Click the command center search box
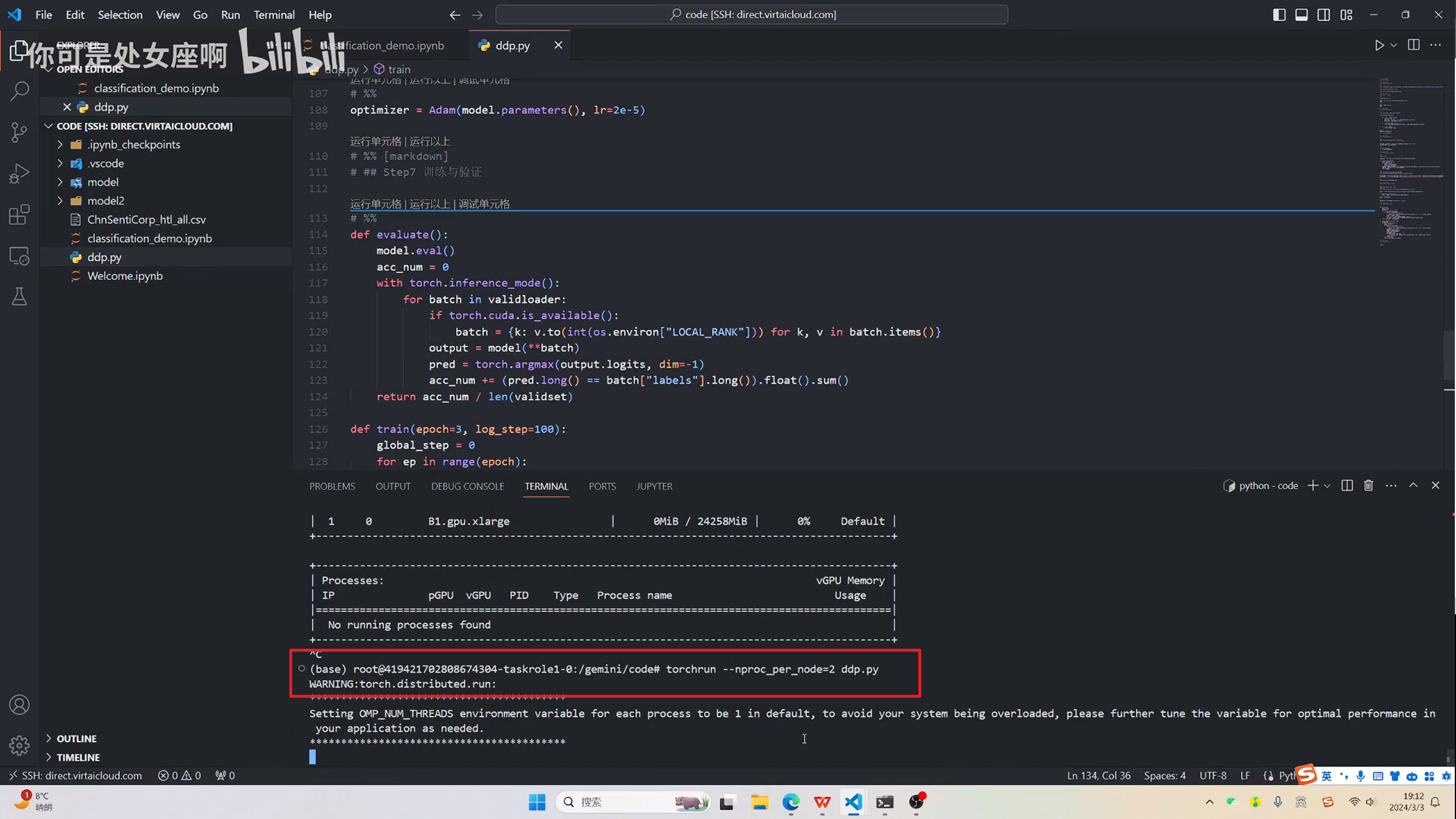1456x819 pixels. pos(751,15)
